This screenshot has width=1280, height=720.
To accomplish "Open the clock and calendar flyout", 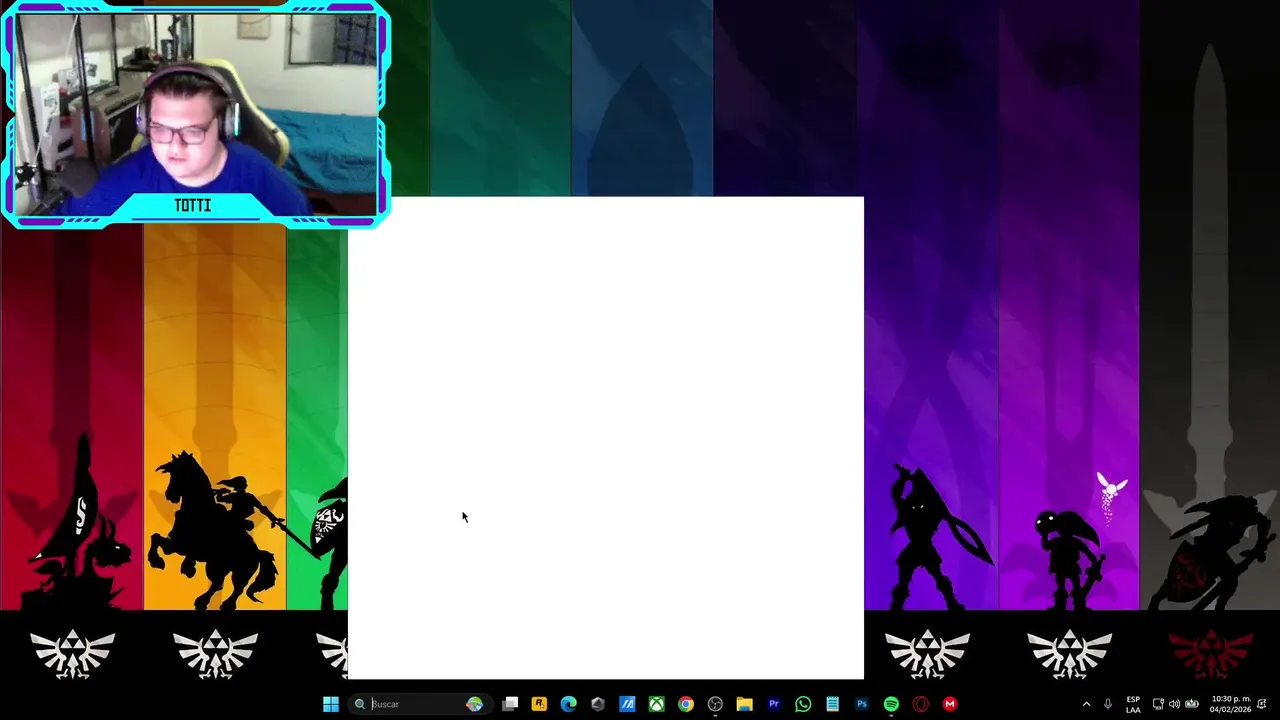I will coord(1230,704).
